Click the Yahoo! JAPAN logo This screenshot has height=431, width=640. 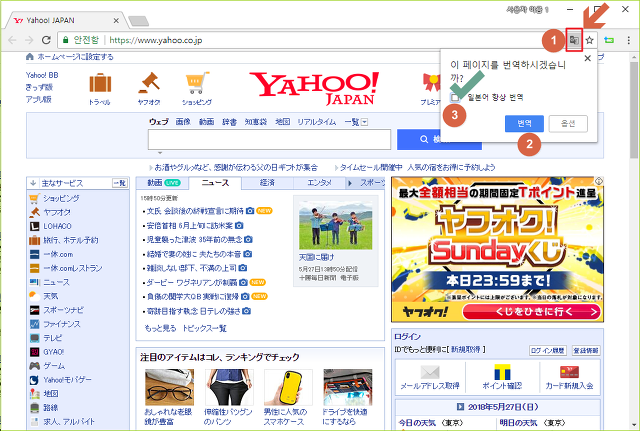click(314, 88)
